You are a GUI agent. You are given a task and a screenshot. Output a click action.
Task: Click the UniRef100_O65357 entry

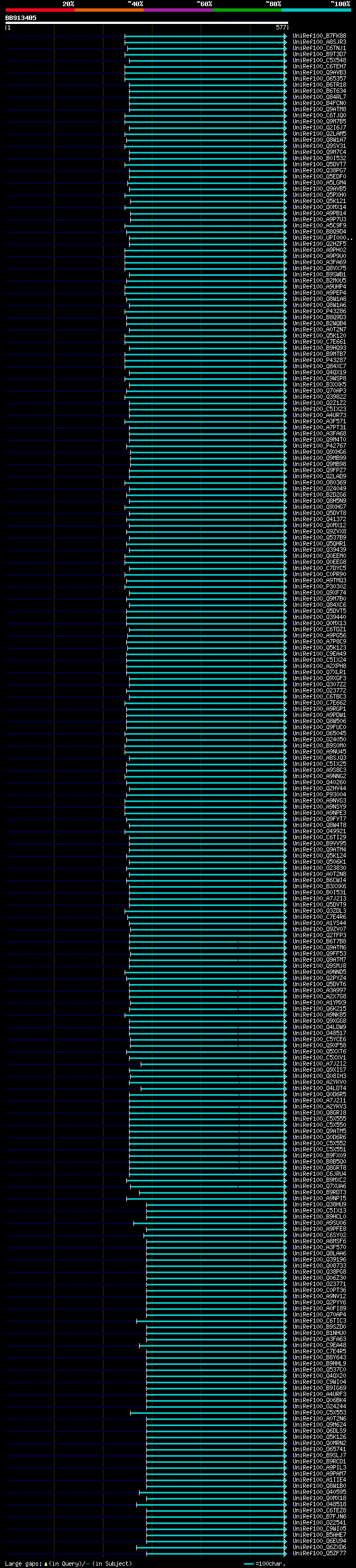coord(319,78)
